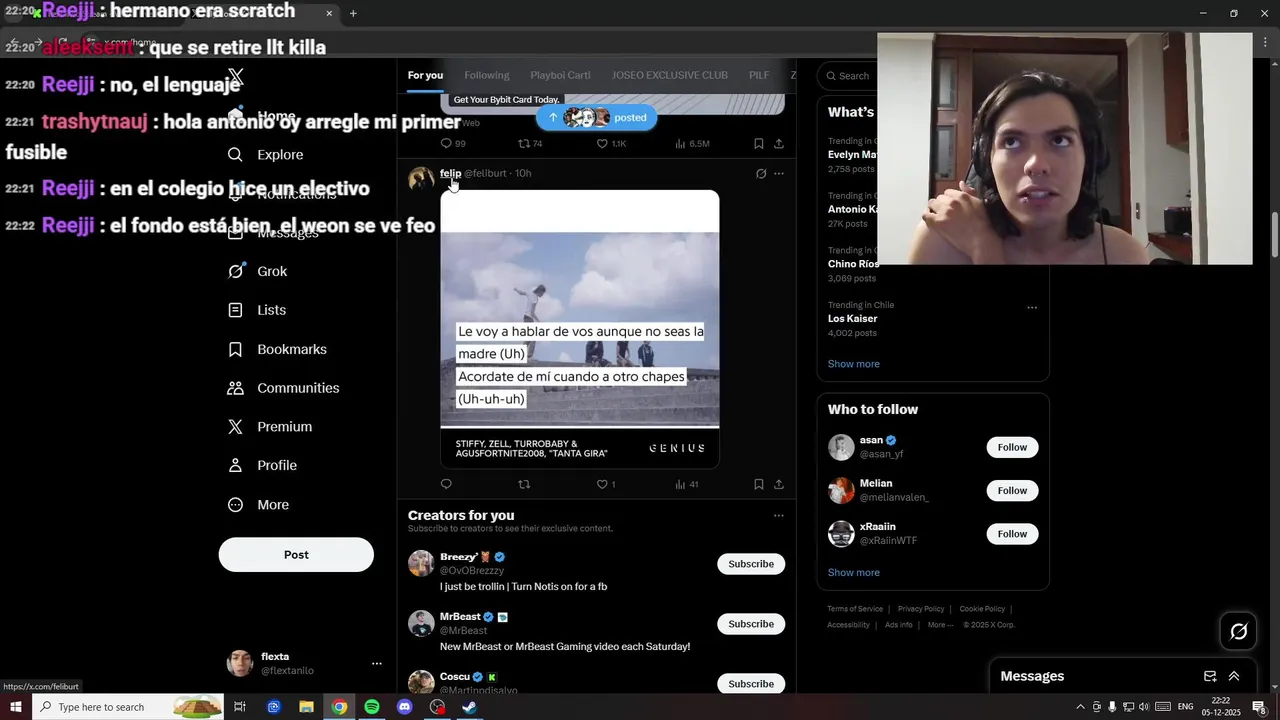Open a new browser tab
Image resolution: width=1280 pixels, height=720 pixels.
click(x=353, y=13)
